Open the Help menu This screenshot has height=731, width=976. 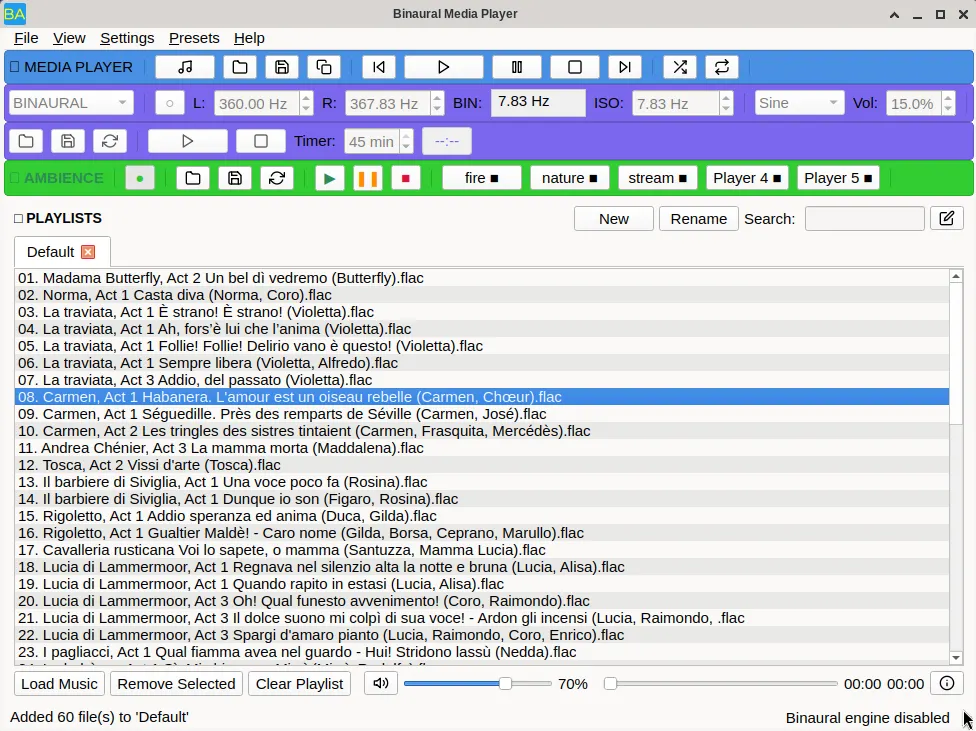pyautogui.click(x=249, y=38)
